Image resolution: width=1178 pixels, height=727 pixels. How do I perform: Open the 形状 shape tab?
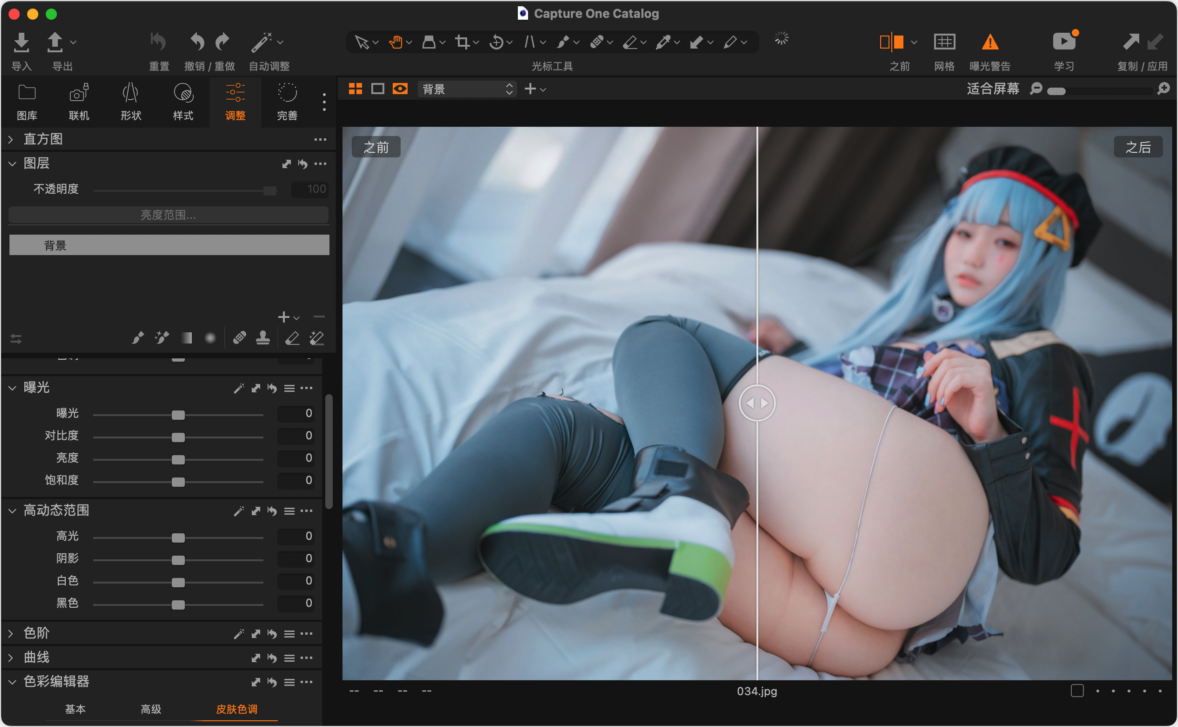[x=131, y=101]
